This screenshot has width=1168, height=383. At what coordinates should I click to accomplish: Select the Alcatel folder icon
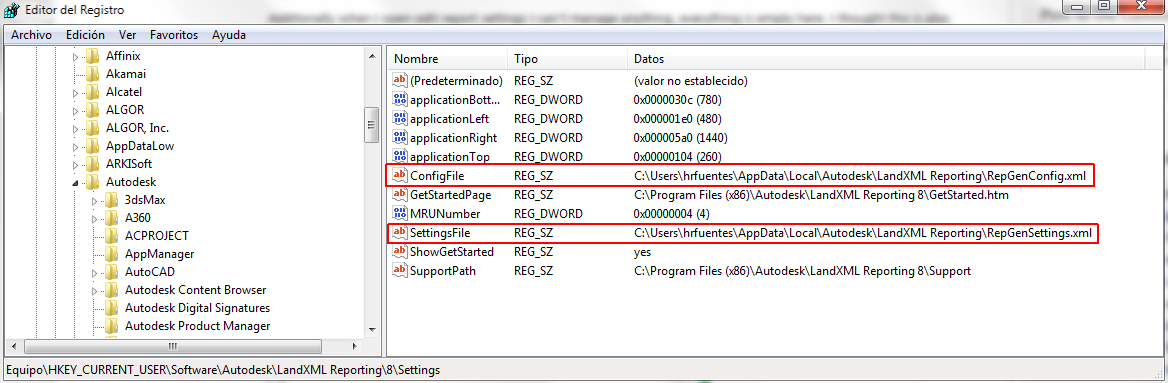point(92,92)
